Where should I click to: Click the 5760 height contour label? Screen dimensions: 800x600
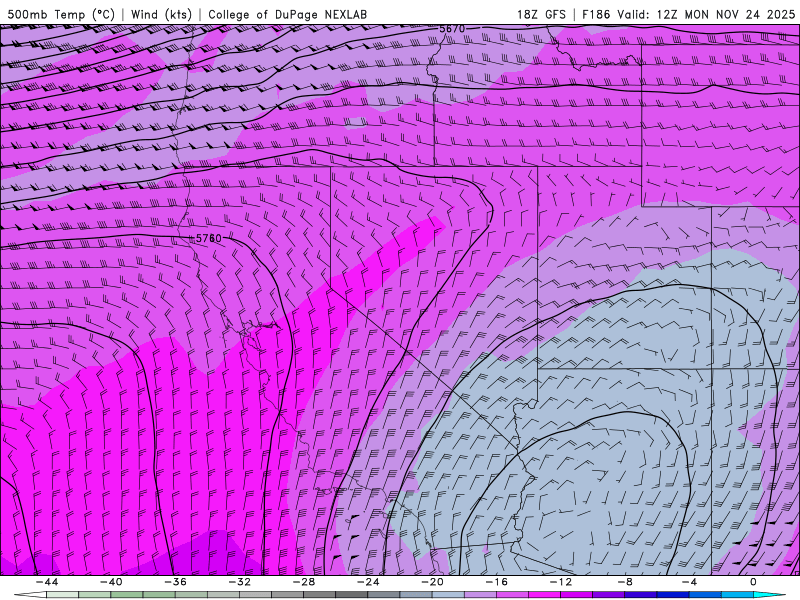coord(209,238)
